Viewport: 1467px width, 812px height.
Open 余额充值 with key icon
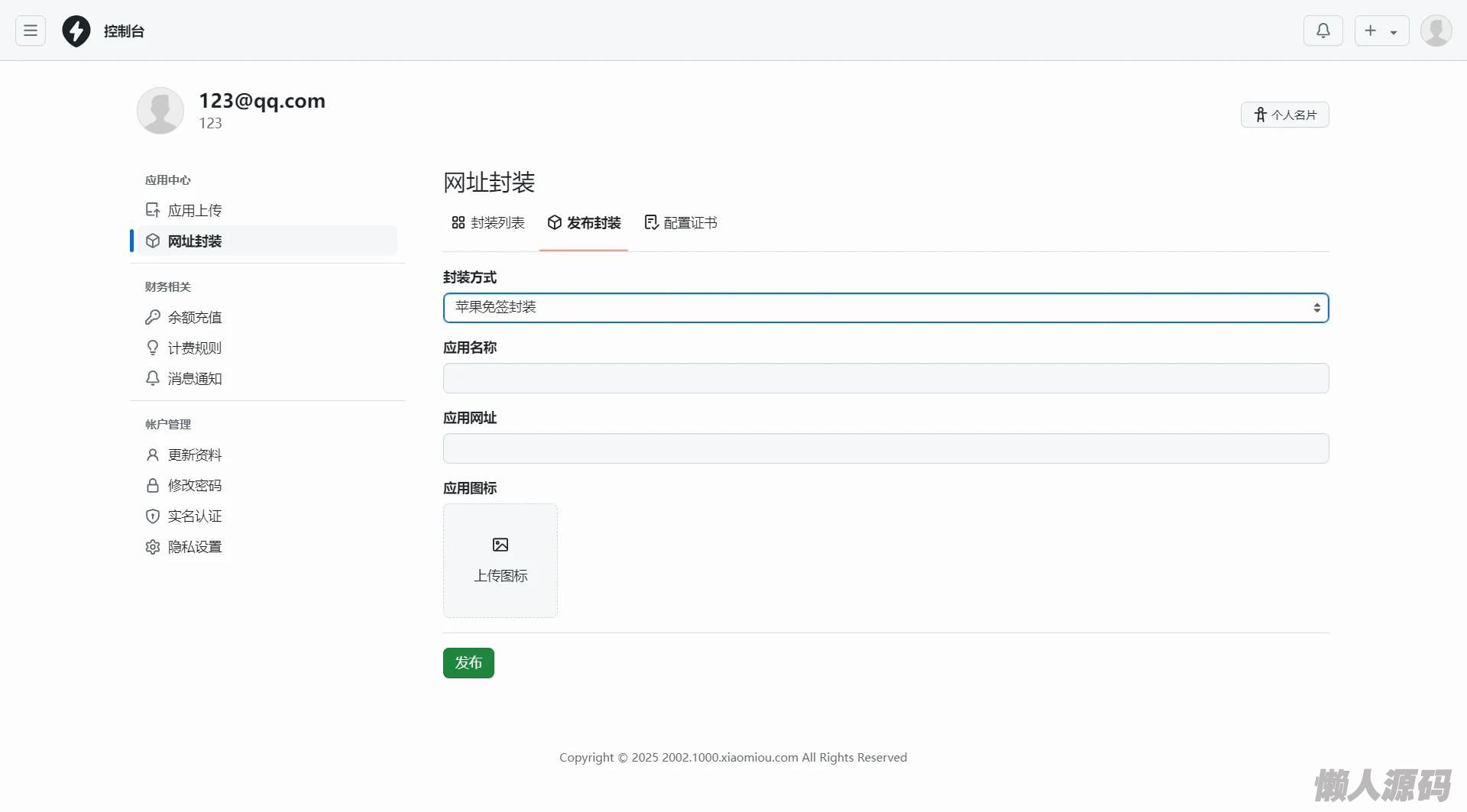[x=194, y=318]
